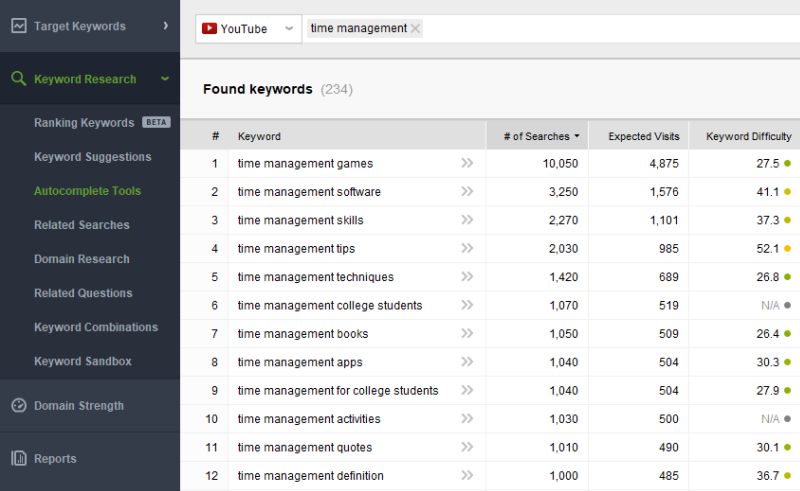The image size is (800, 491).
Task: Sort by # of Searches column
Action: tap(537, 136)
